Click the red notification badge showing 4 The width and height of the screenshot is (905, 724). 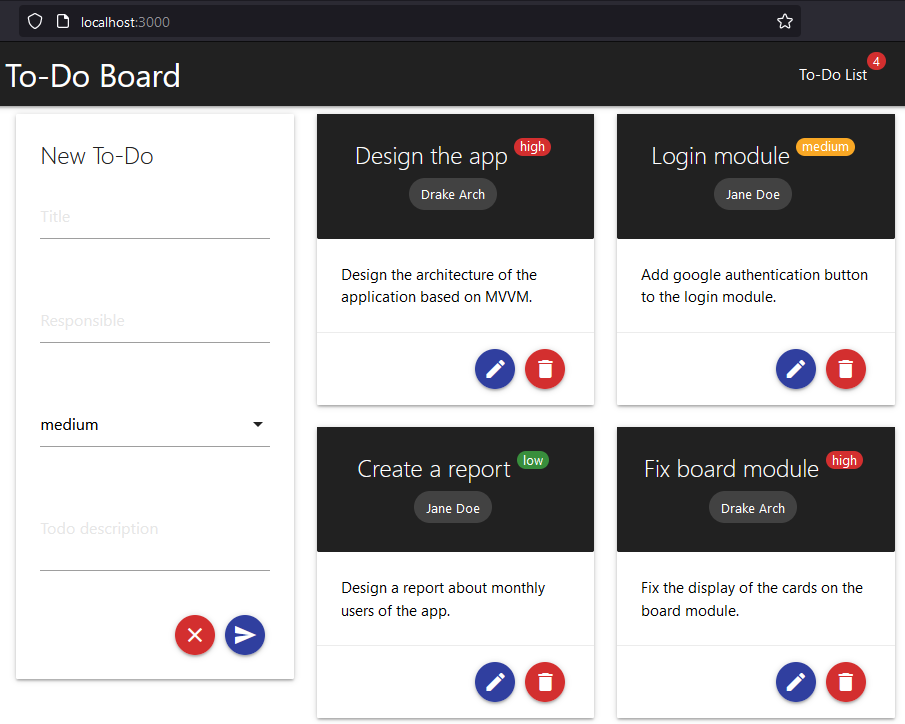coord(876,60)
